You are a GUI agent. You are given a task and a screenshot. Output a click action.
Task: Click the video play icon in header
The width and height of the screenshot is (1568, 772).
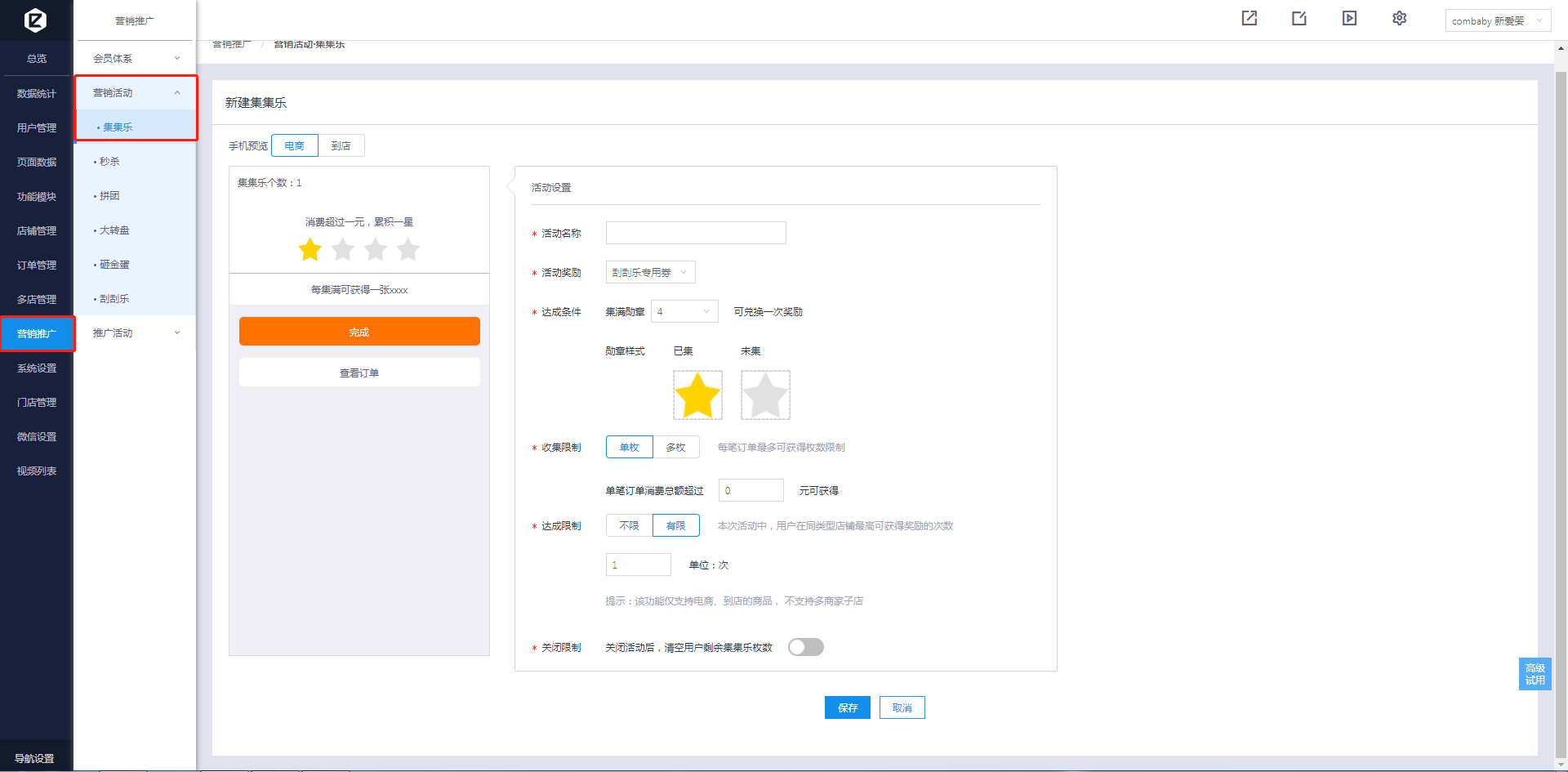[1349, 19]
